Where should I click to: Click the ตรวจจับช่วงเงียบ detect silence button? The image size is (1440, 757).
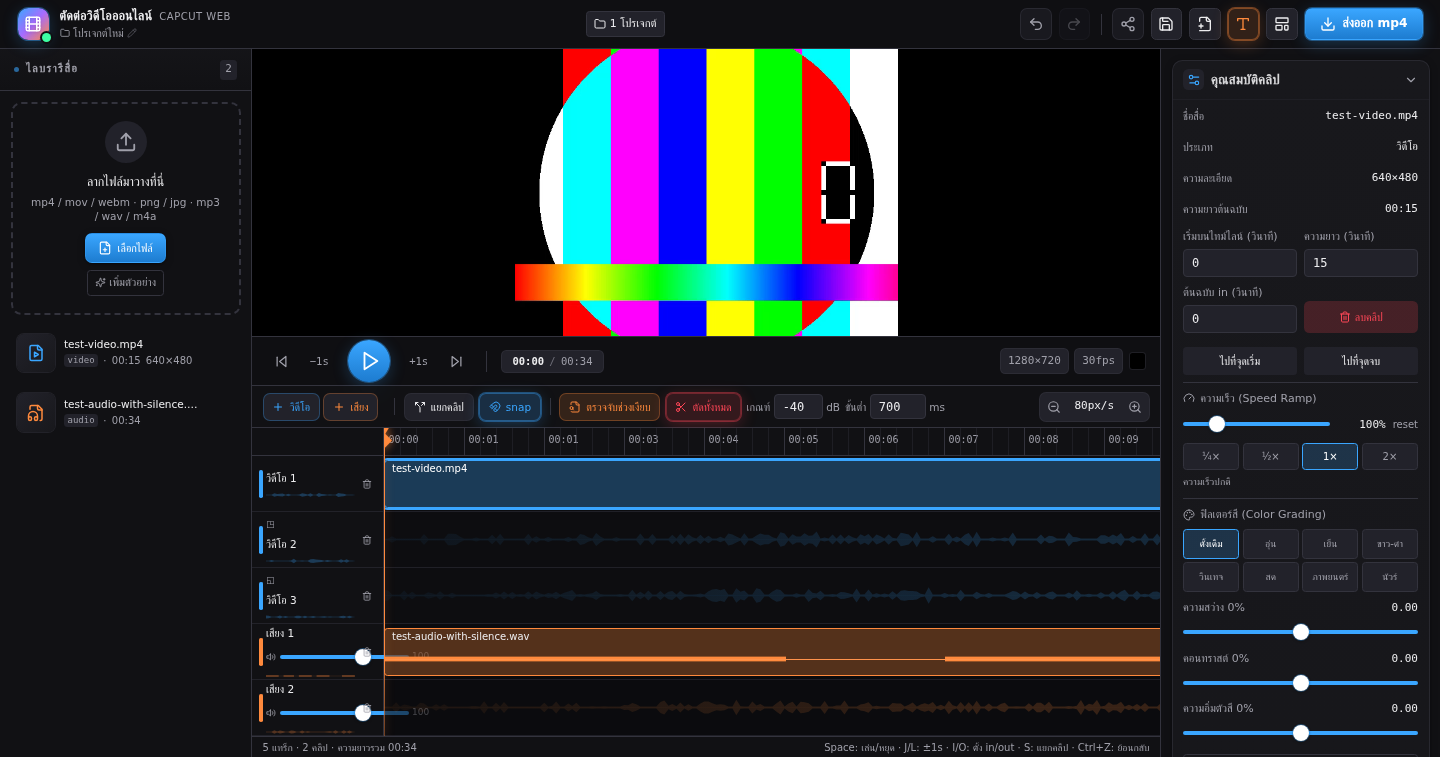[609, 407]
